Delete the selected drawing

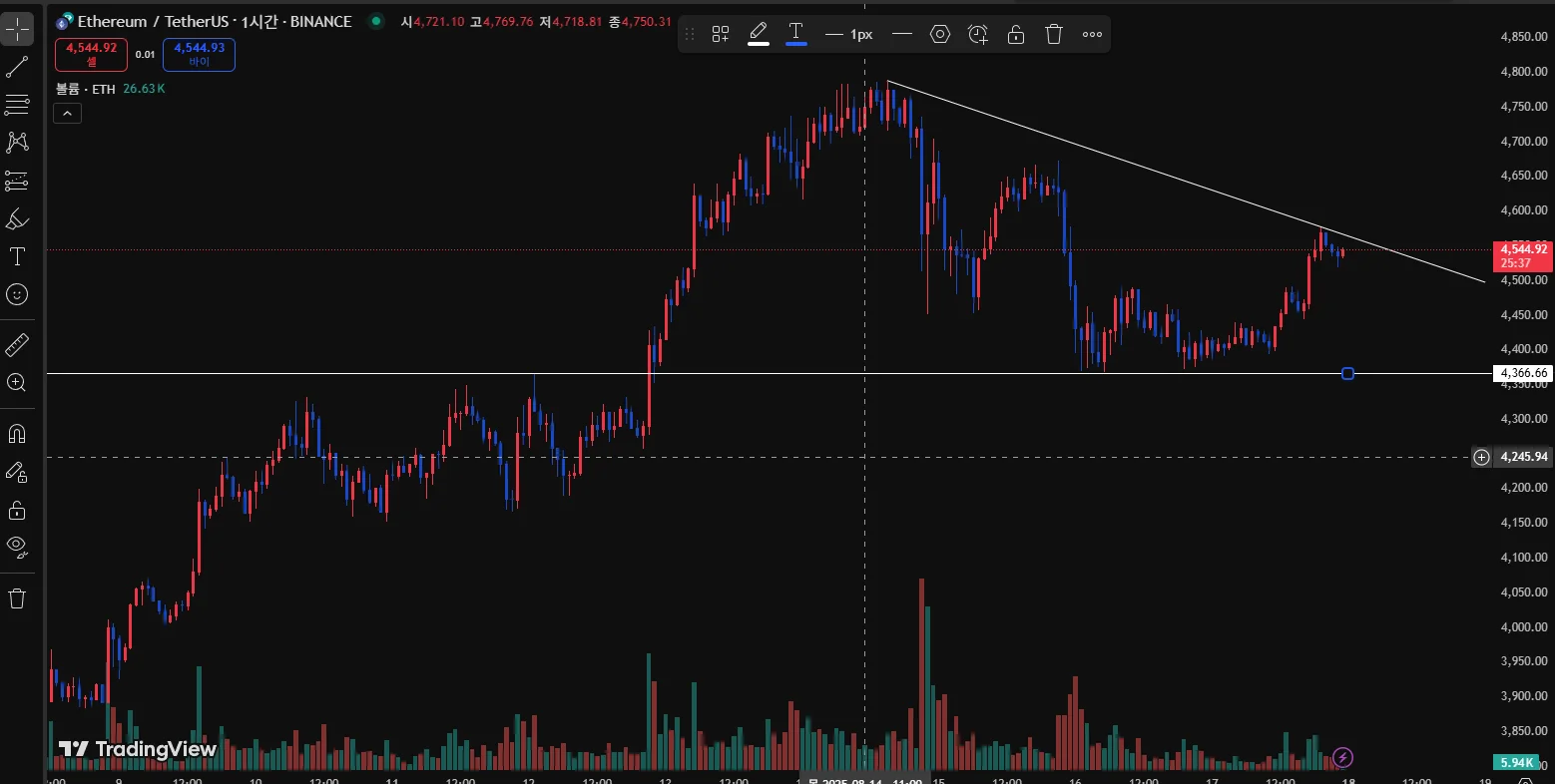(x=1054, y=34)
